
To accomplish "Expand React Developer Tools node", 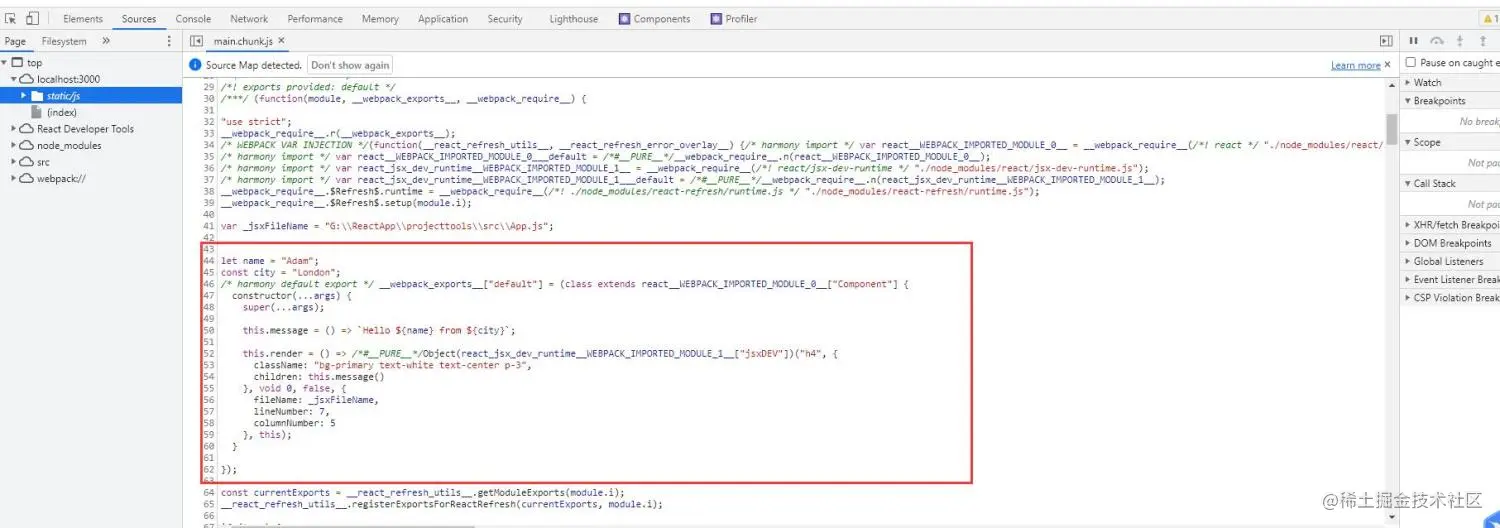I will (x=15, y=129).
